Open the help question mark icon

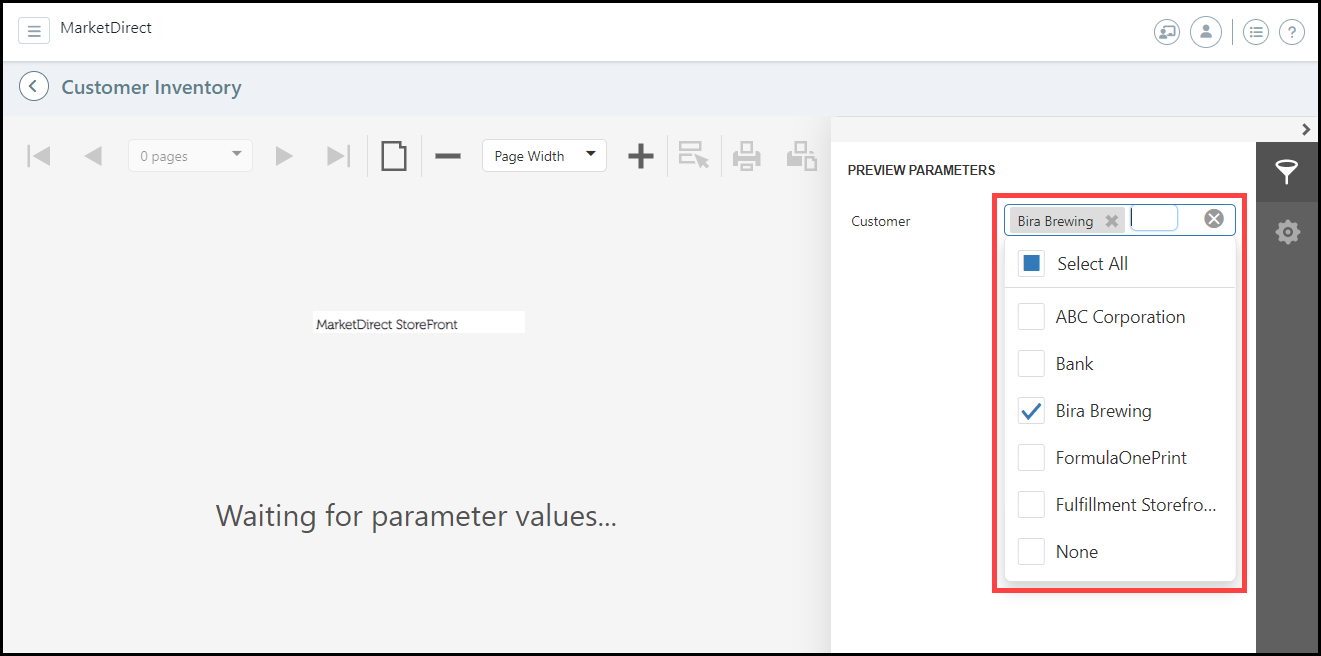pyautogui.click(x=1291, y=32)
